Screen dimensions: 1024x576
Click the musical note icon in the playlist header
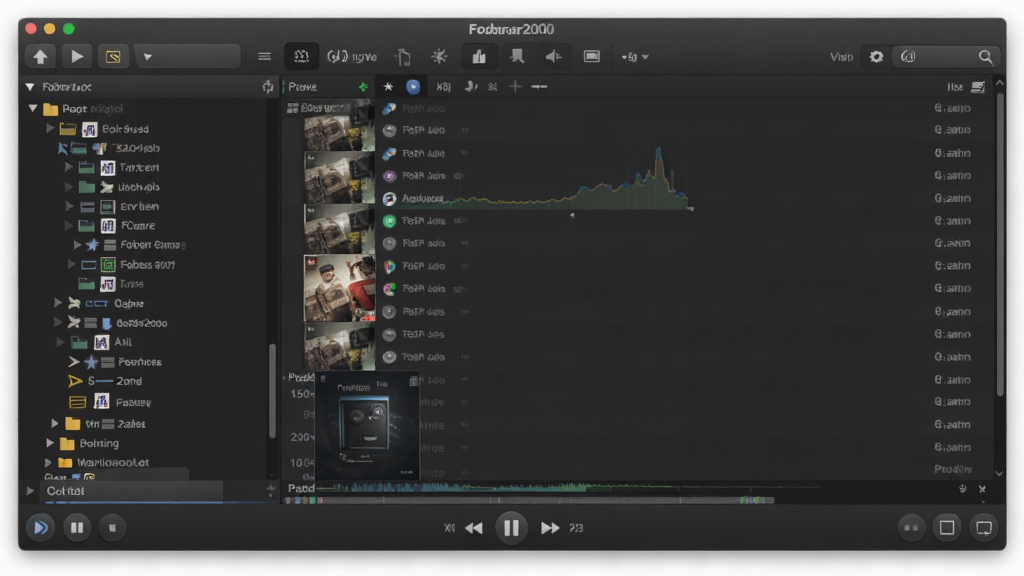click(470, 86)
